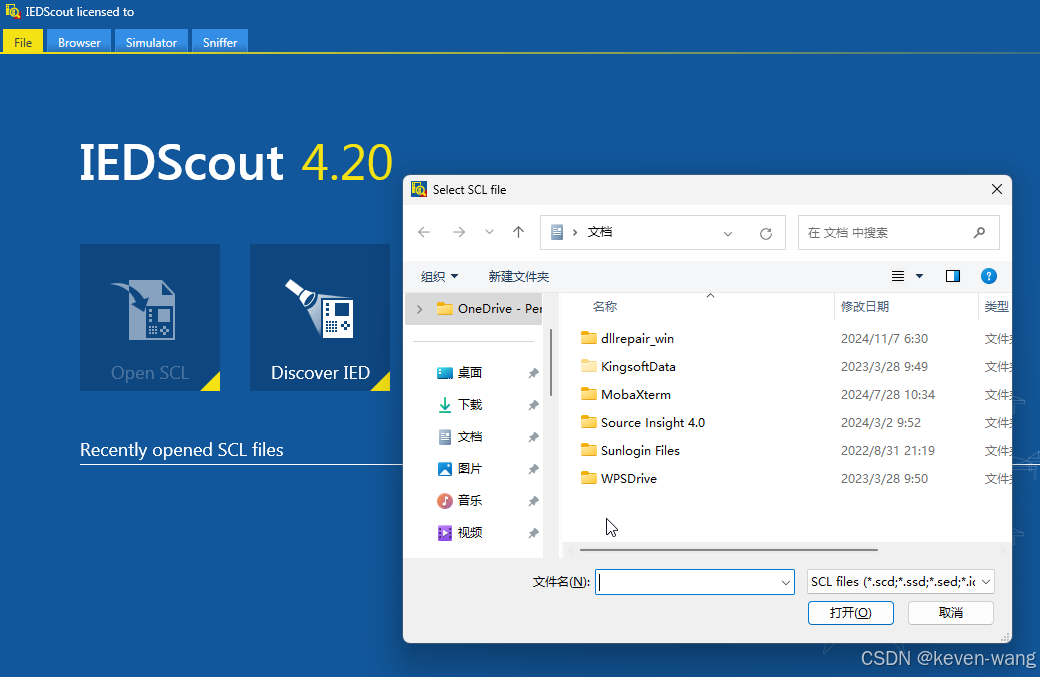Go back using the dialog's back arrow
Viewport: 1040px width, 677px height.
tap(424, 232)
